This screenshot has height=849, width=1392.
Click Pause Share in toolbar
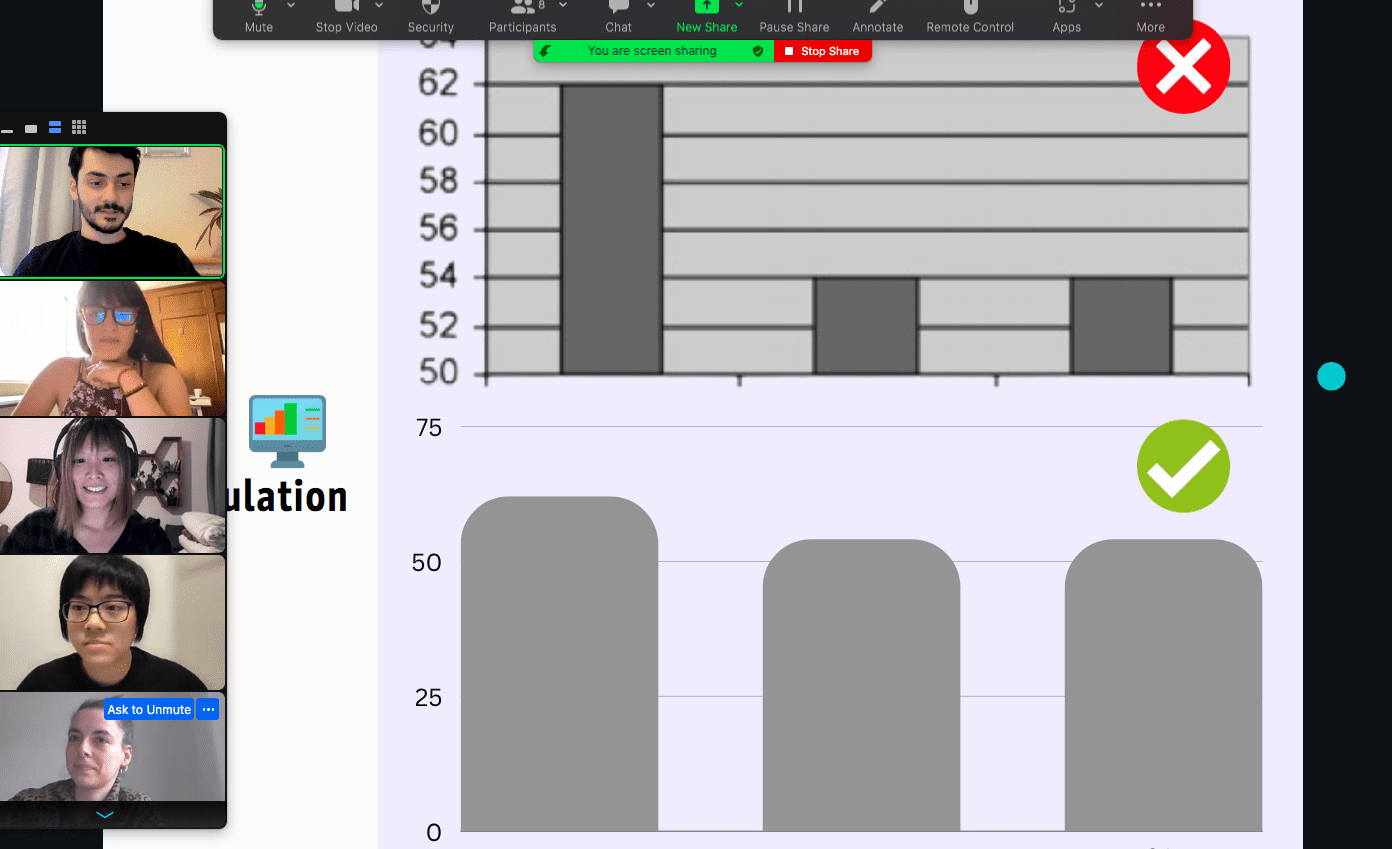pos(794,16)
